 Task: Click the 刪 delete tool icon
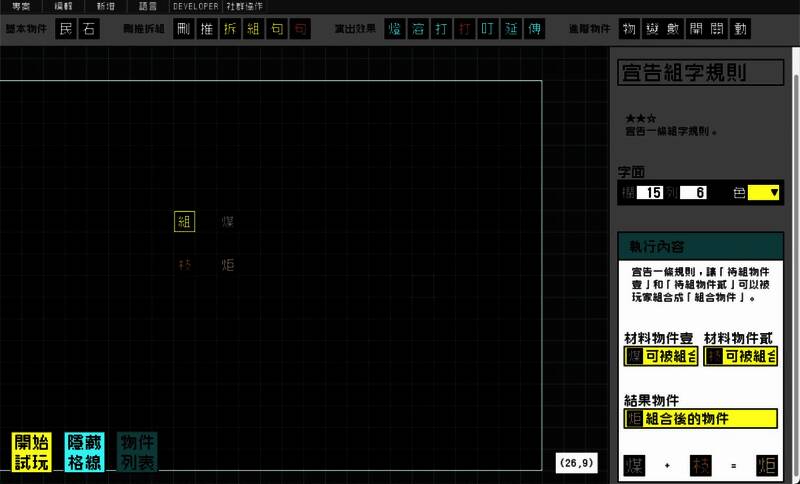[181, 29]
